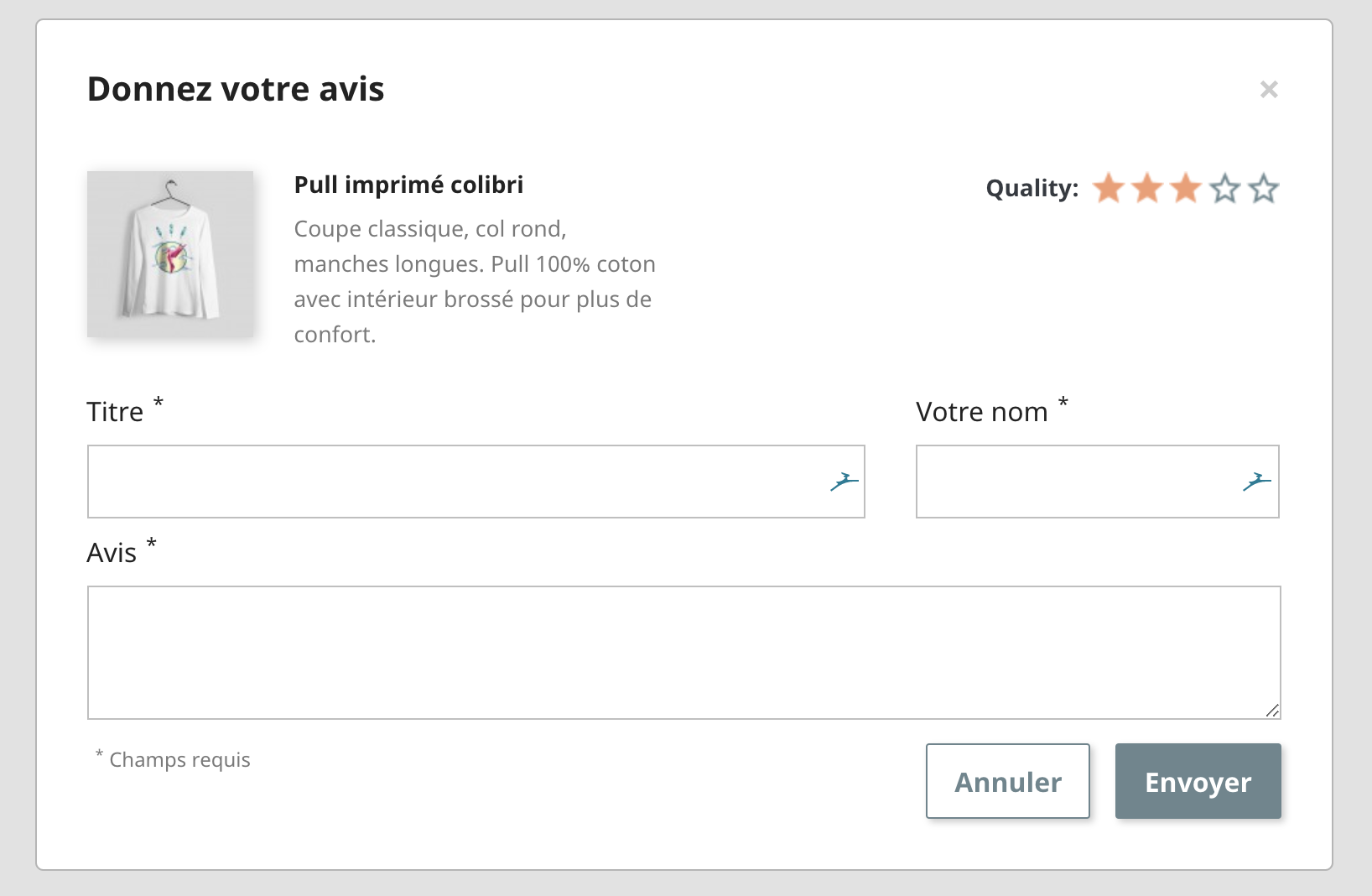The image size is (1372, 896).
Task: Submit the review with Envoyer
Action: coord(1198,781)
